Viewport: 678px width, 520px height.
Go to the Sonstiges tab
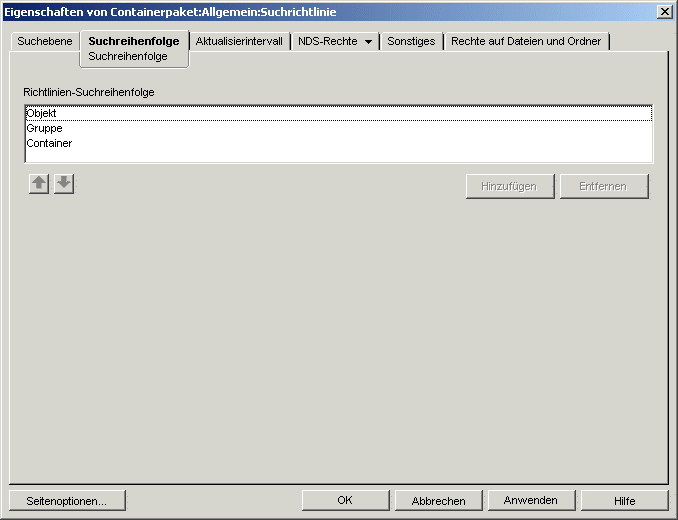click(411, 42)
